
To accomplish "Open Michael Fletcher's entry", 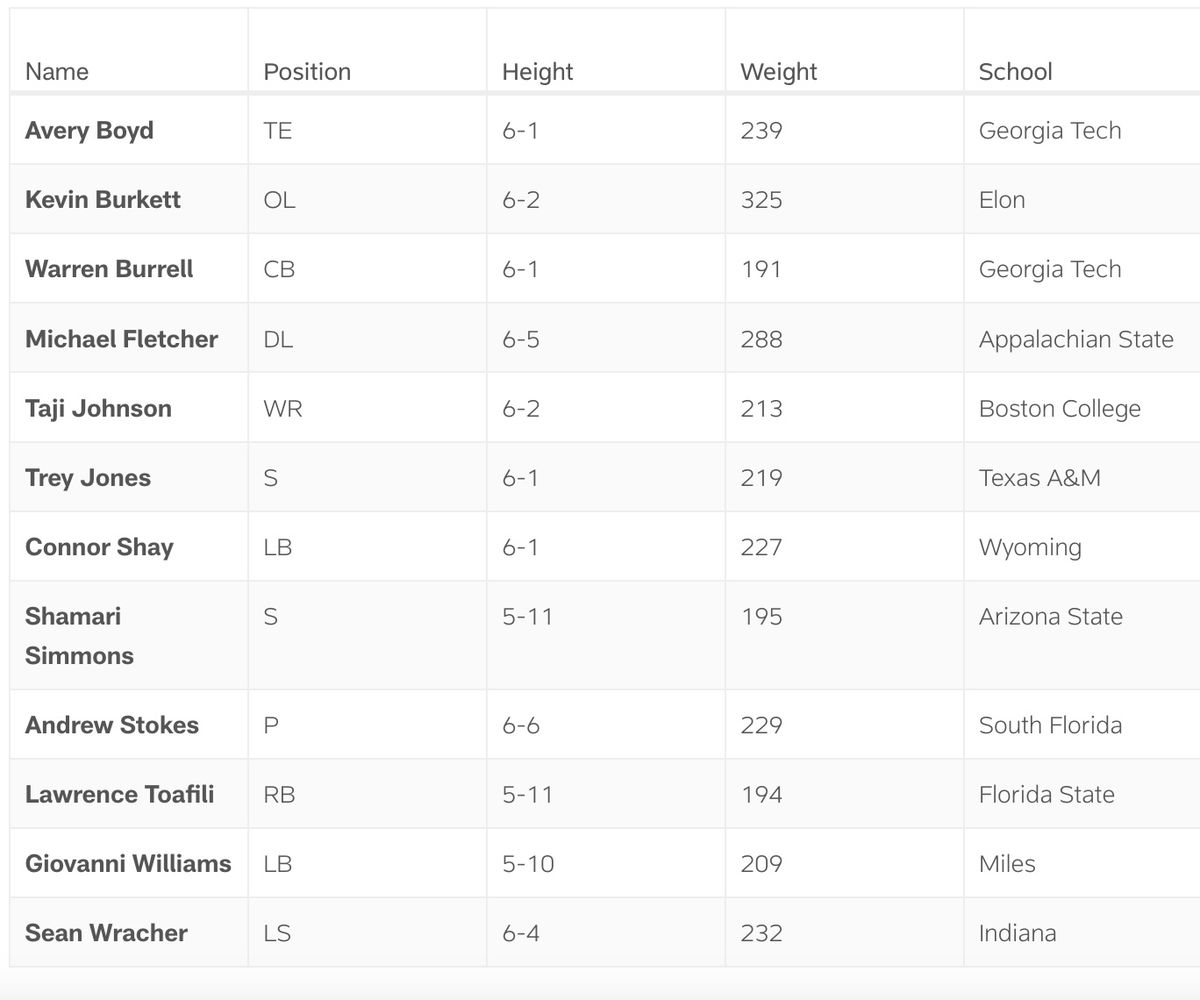I will point(121,339).
